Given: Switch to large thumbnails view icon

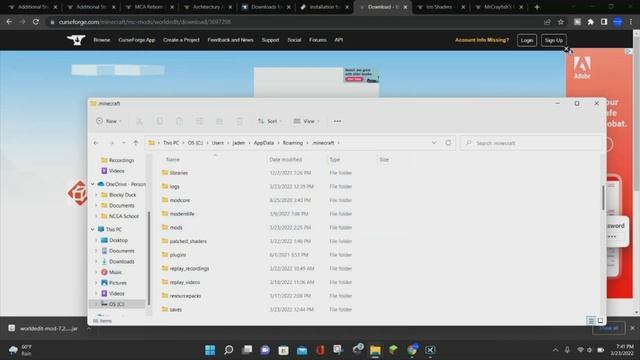Looking at the screenshot, I should pos(600,321).
